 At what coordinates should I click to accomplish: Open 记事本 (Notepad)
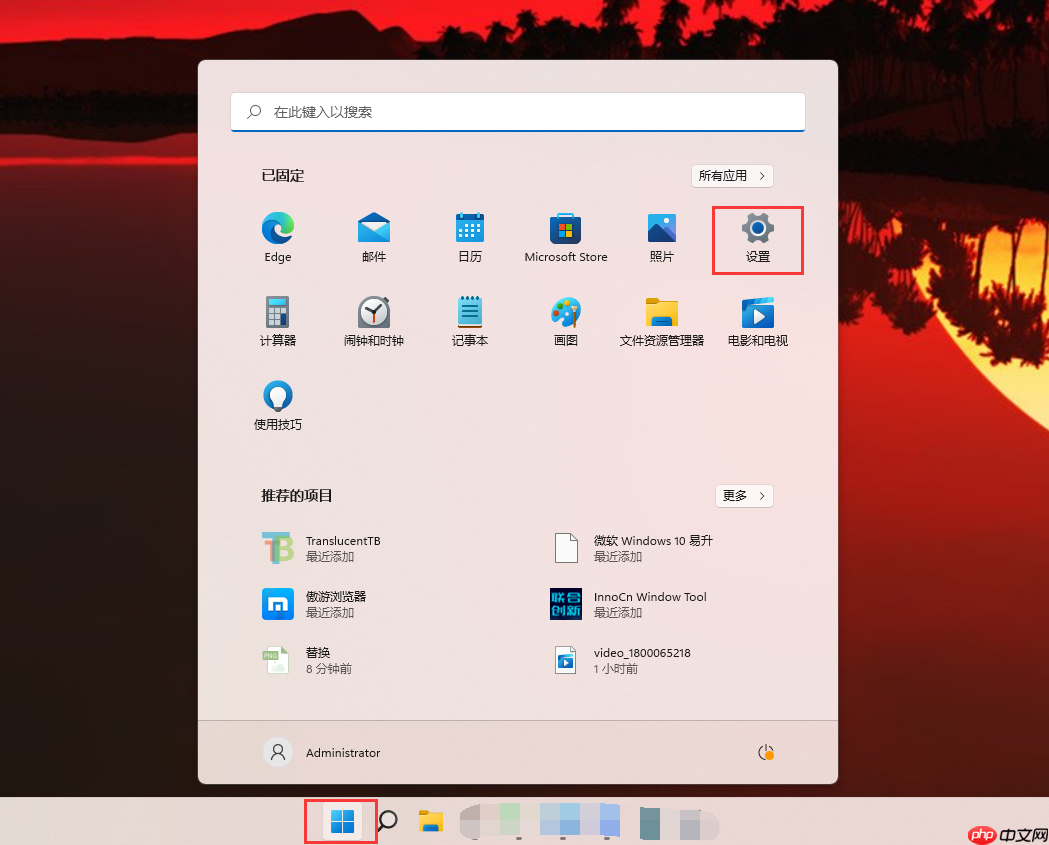(x=469, y=320)
